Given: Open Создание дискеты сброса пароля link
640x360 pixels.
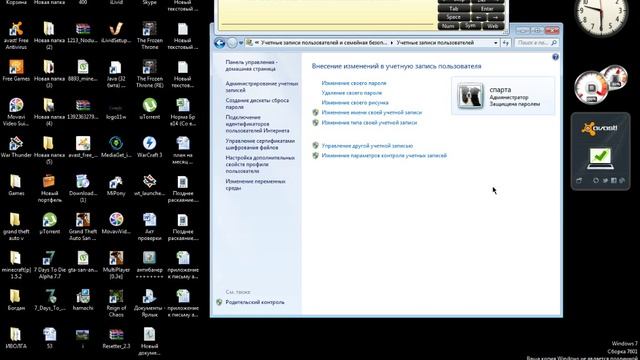Looking at the screenshot, I should (257, 104).
